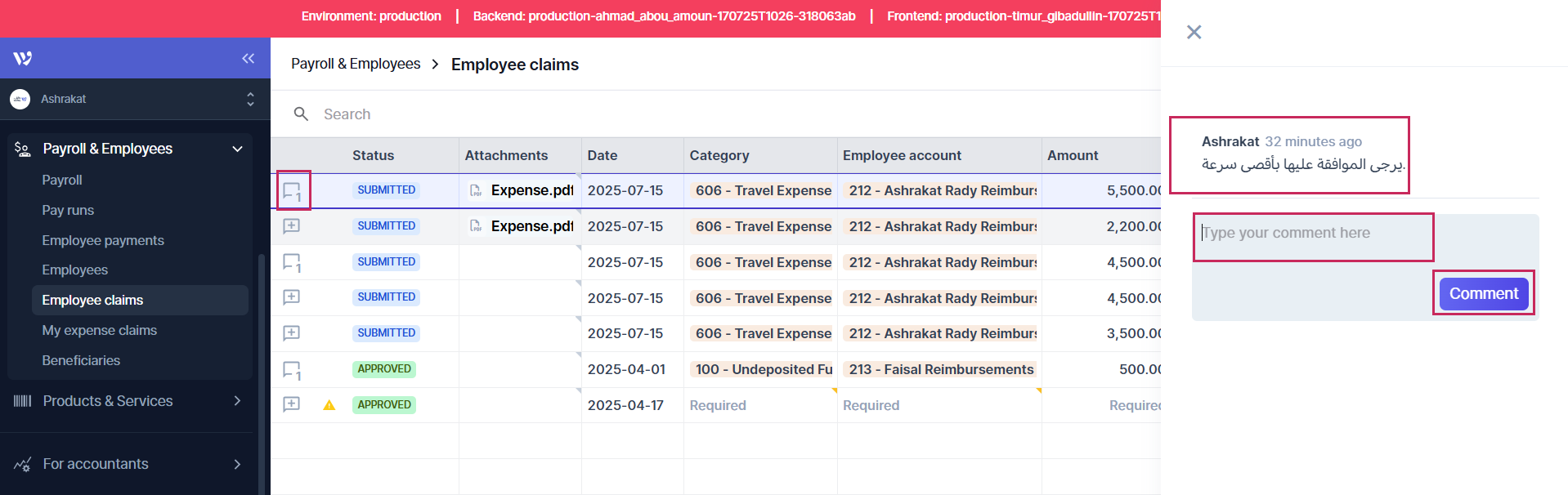Close the comments panel
The width and height of the screenshot is (1568, 495).
(x=1194, y=32)
